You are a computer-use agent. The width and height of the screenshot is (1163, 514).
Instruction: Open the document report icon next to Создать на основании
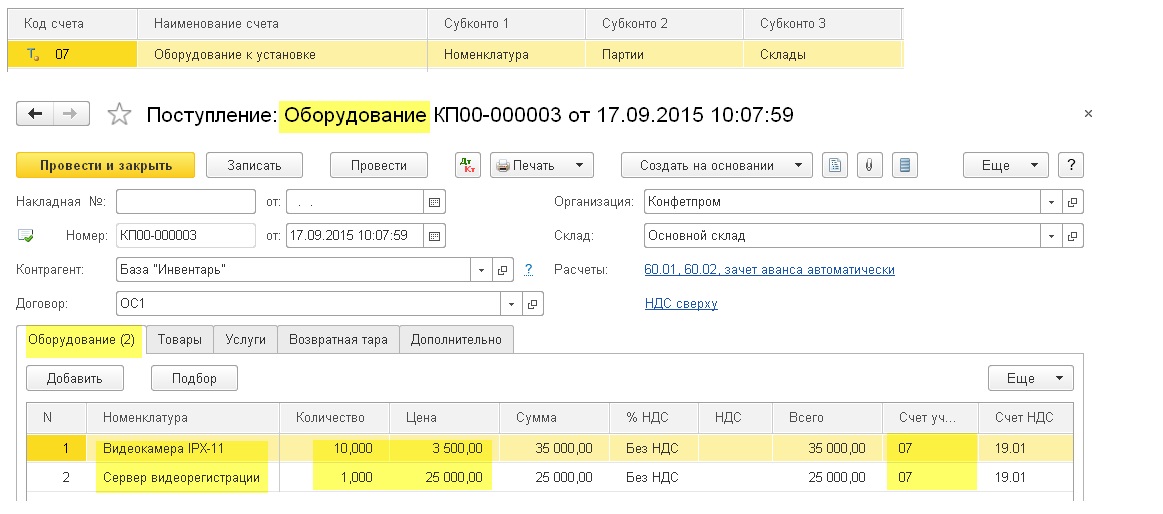click(835, 165)
